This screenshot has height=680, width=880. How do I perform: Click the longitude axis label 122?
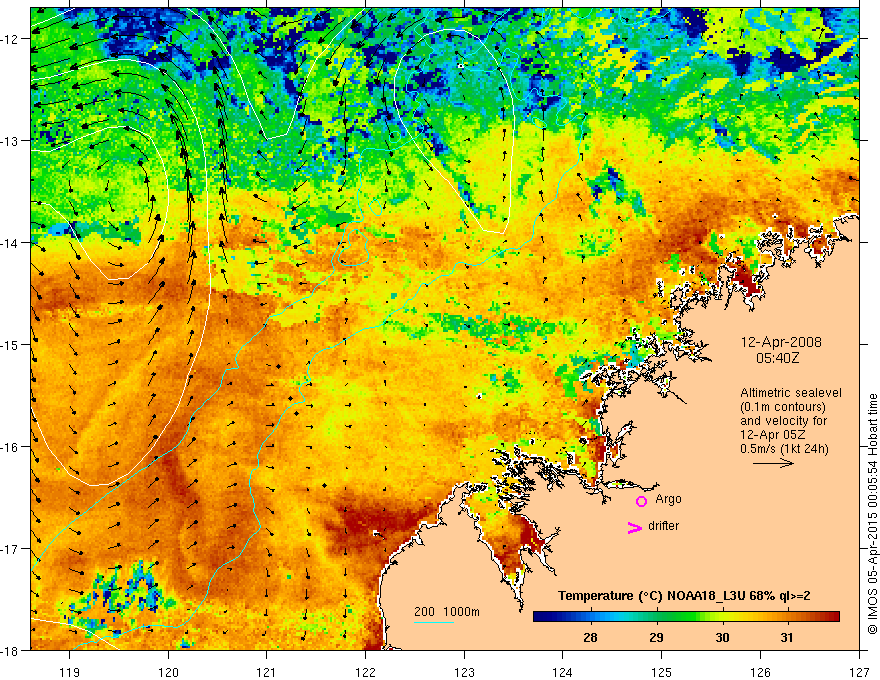(x=365, y=672)
